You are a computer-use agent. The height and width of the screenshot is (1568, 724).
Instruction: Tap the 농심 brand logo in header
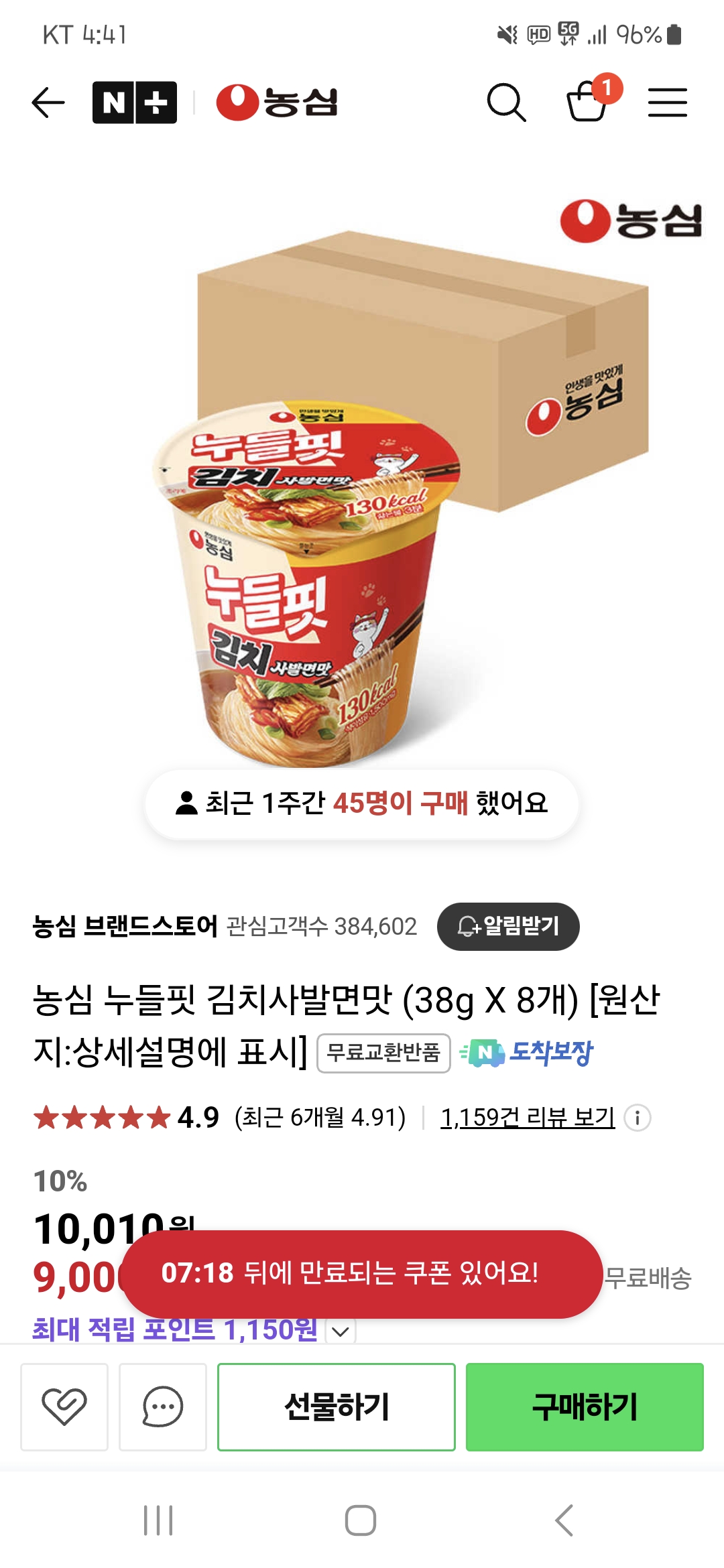(277, 103)
